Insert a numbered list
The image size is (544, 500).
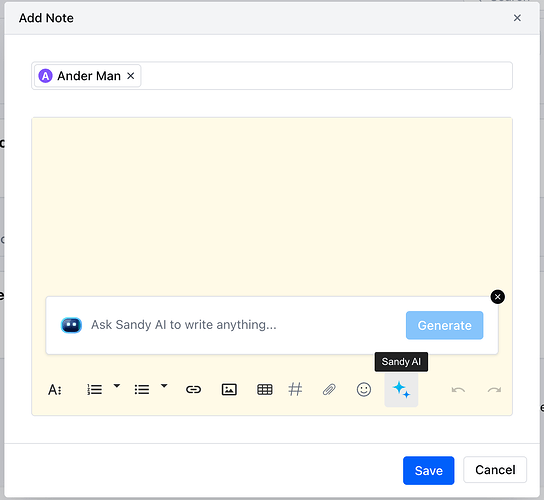94,390
